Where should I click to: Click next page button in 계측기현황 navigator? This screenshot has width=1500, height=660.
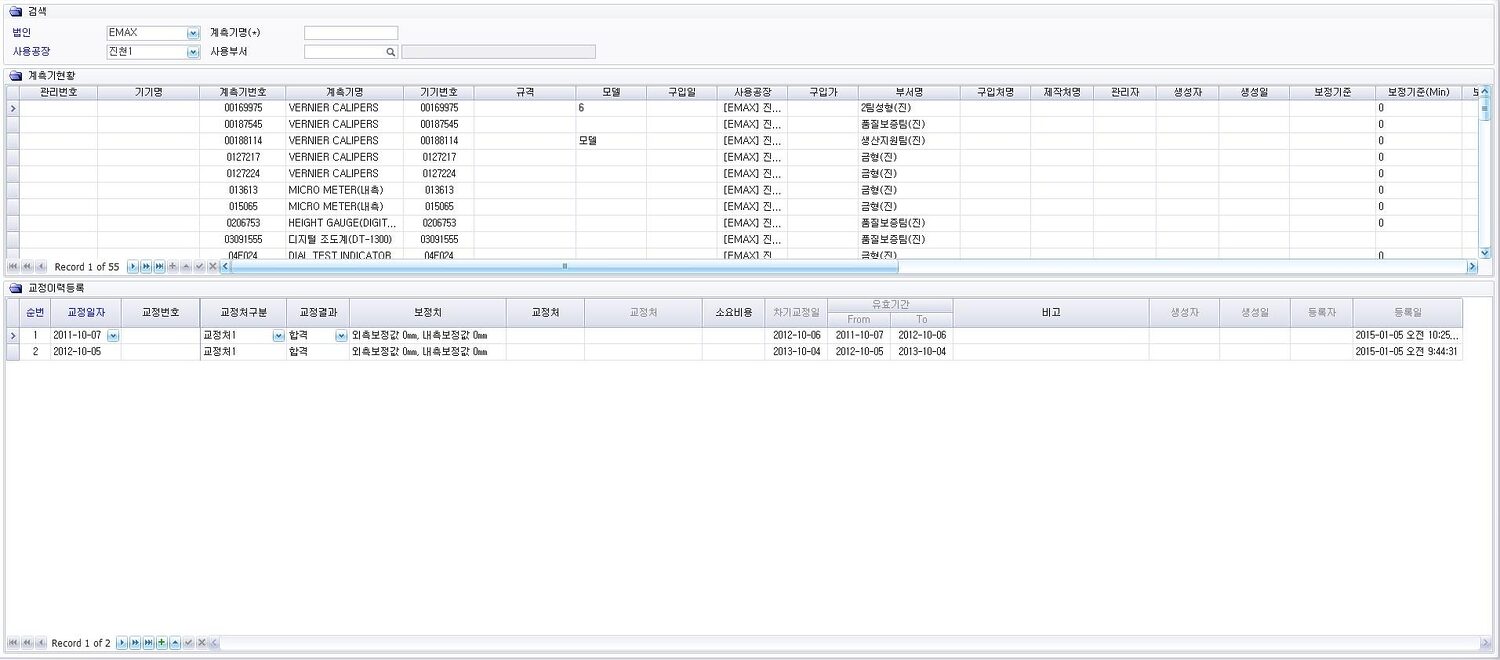coord(146,267)
